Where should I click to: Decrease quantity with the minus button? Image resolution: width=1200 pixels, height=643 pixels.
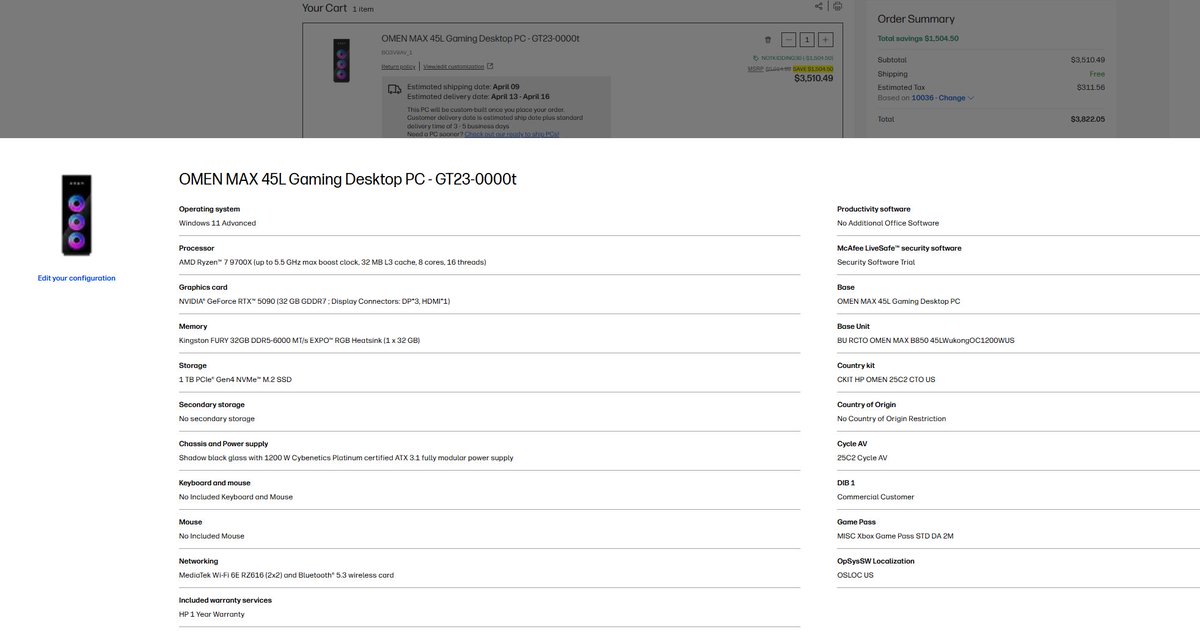coord(788,40)
